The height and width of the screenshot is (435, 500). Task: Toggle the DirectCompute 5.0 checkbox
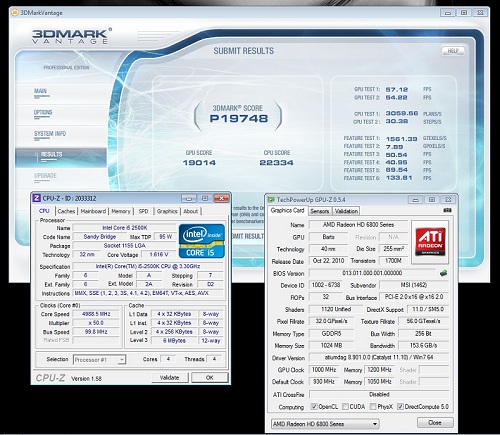(x=400, y=407)
